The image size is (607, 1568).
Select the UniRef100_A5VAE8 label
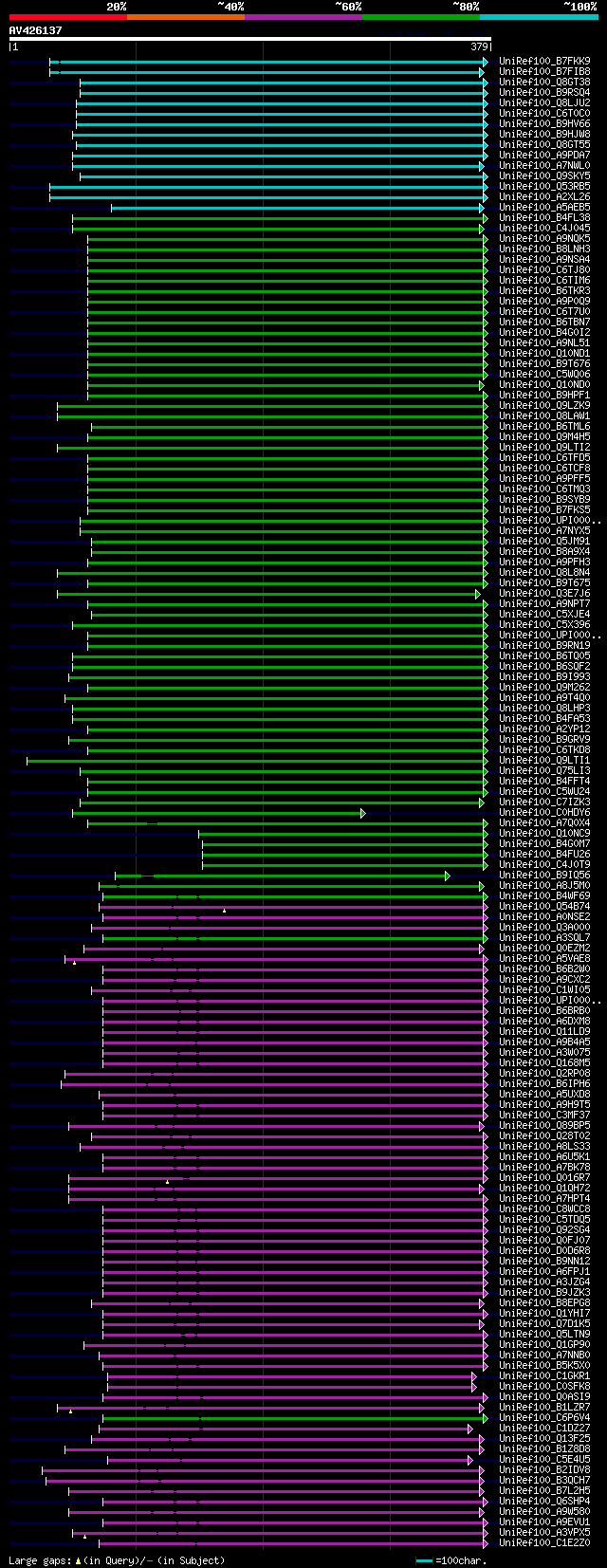coord(544,959)
